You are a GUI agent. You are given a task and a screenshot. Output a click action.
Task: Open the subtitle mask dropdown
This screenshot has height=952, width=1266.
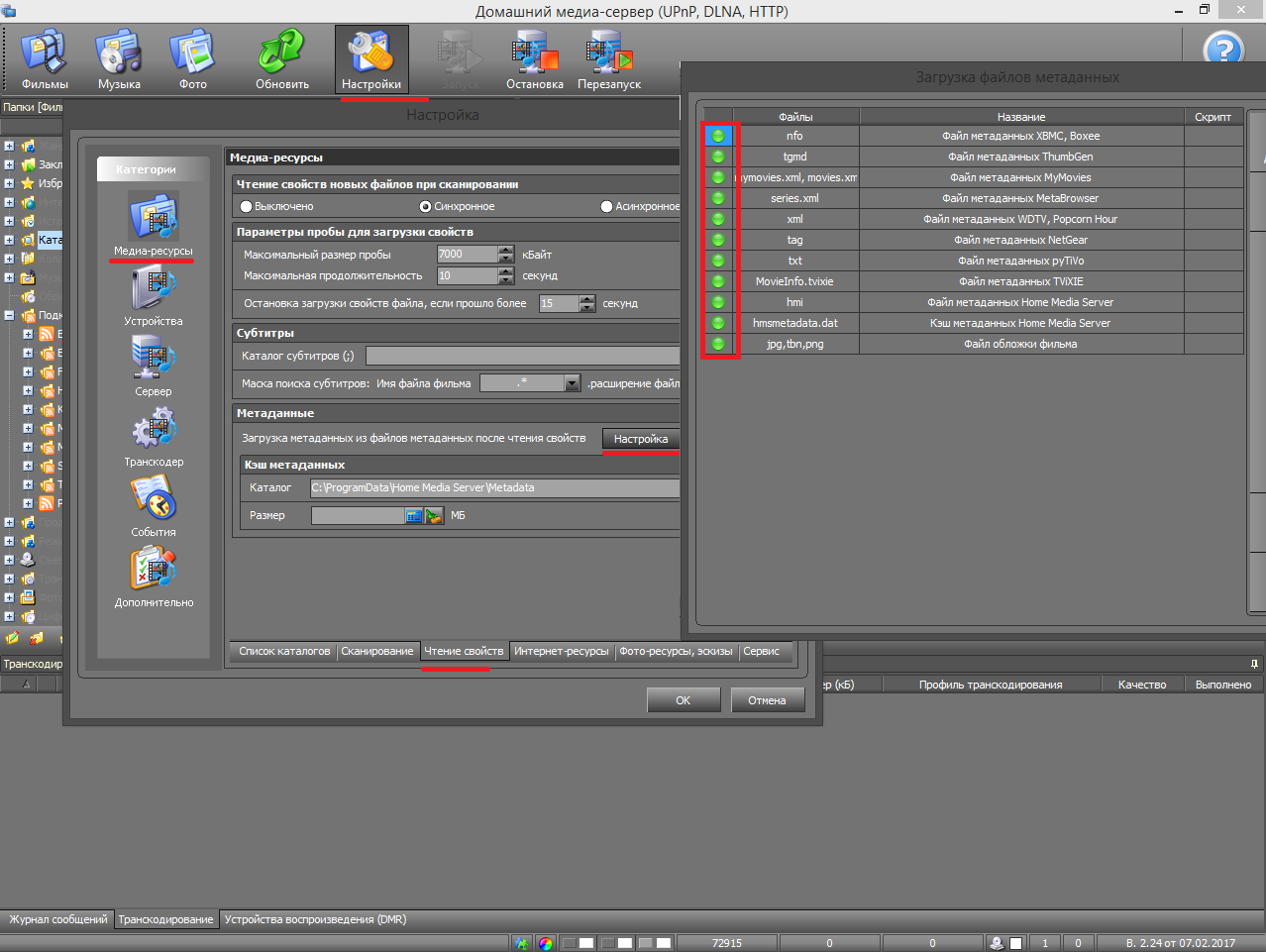click(572, 383)
